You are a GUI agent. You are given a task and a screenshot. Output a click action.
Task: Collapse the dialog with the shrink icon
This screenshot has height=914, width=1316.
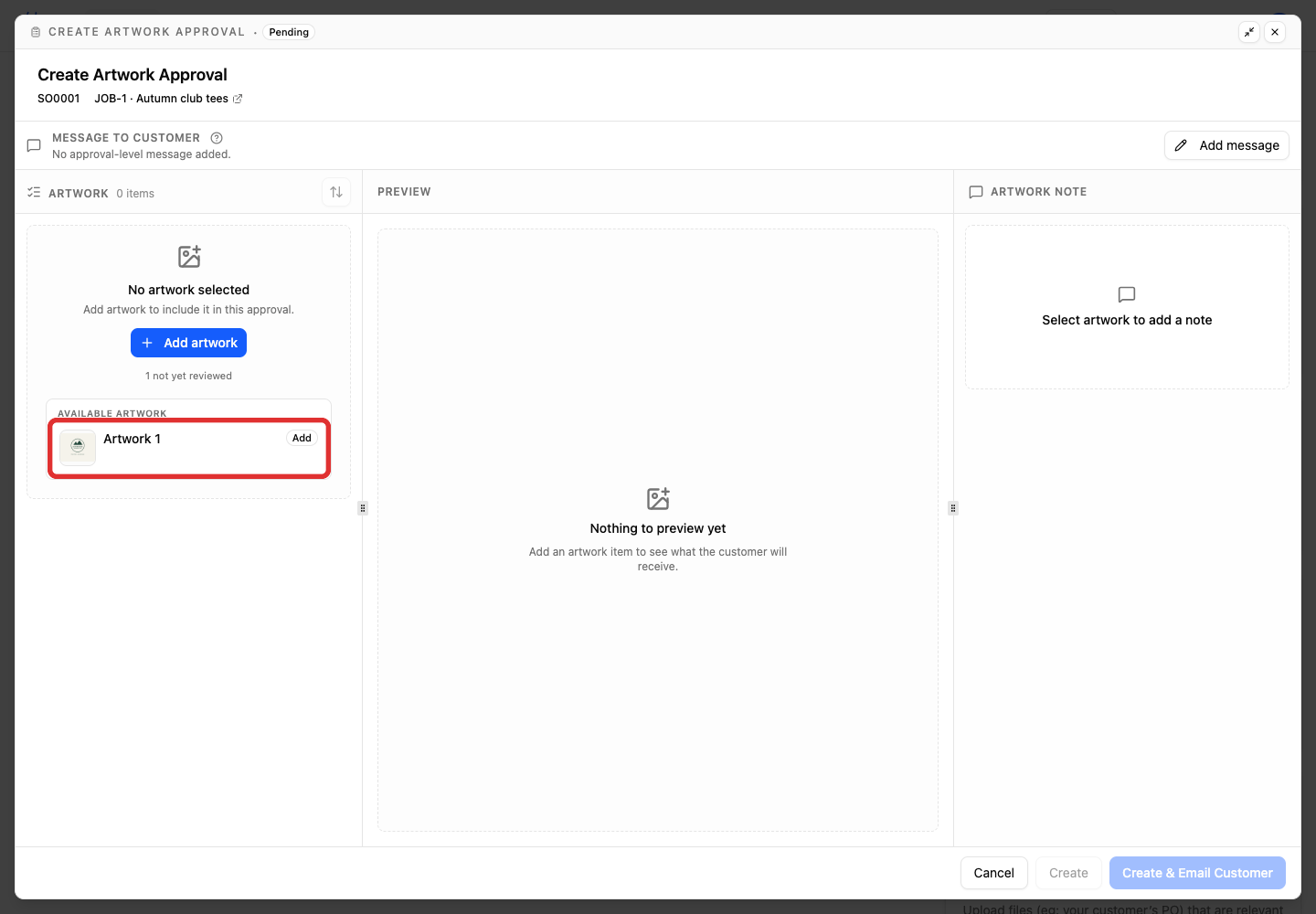(x=1249, y=32)
